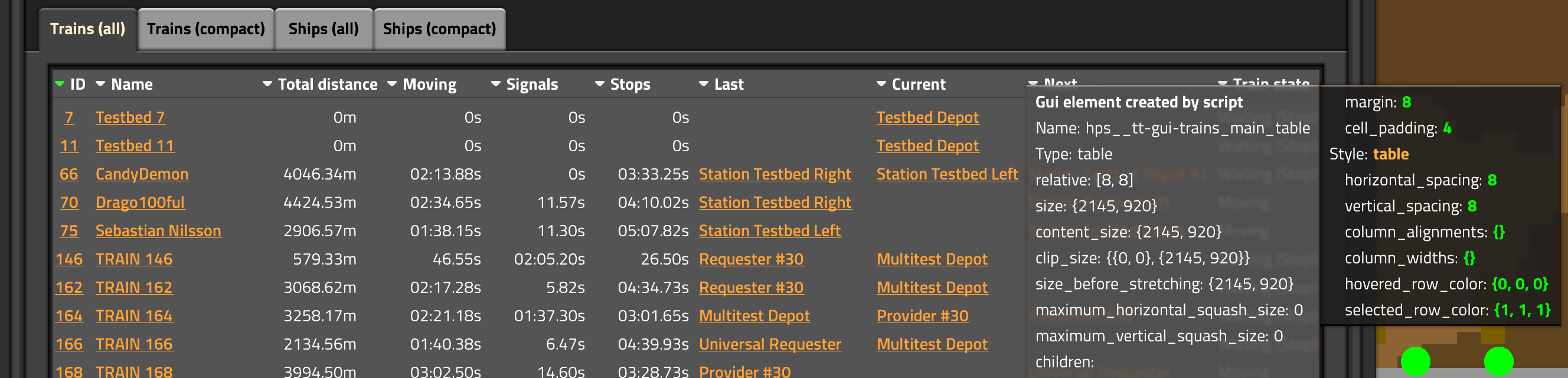Select the 2906.57m distance cell
1568x378 pixels.
click(319, 231)
